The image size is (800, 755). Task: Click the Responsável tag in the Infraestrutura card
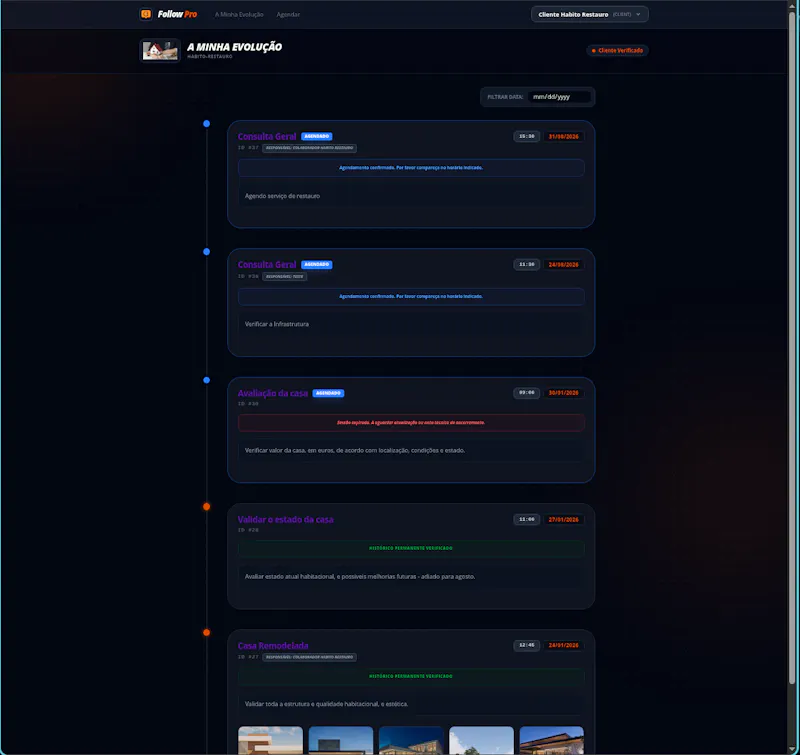284,276
